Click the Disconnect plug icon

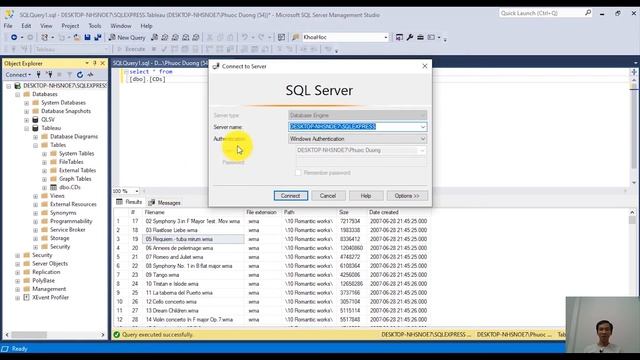point(49,75)
